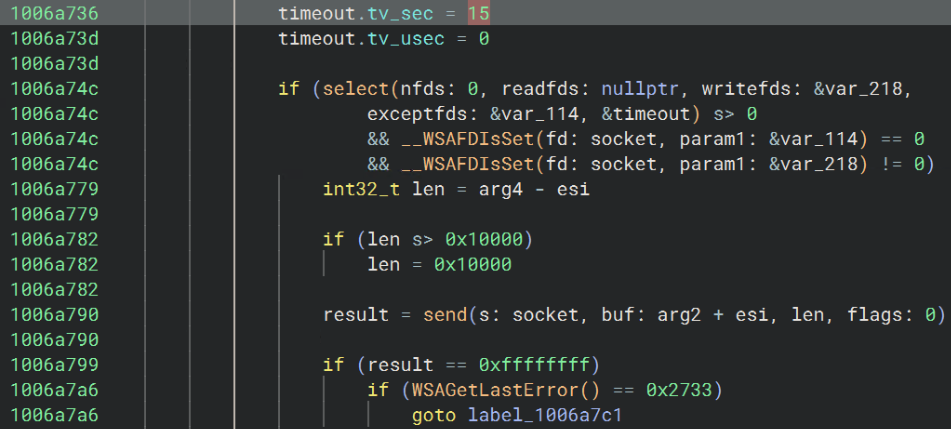Image resolution: width=951 pixels, height=429 pixels.
Task: Click address 1006a779 beside the len declaration
Action: (x=55, y=189)
